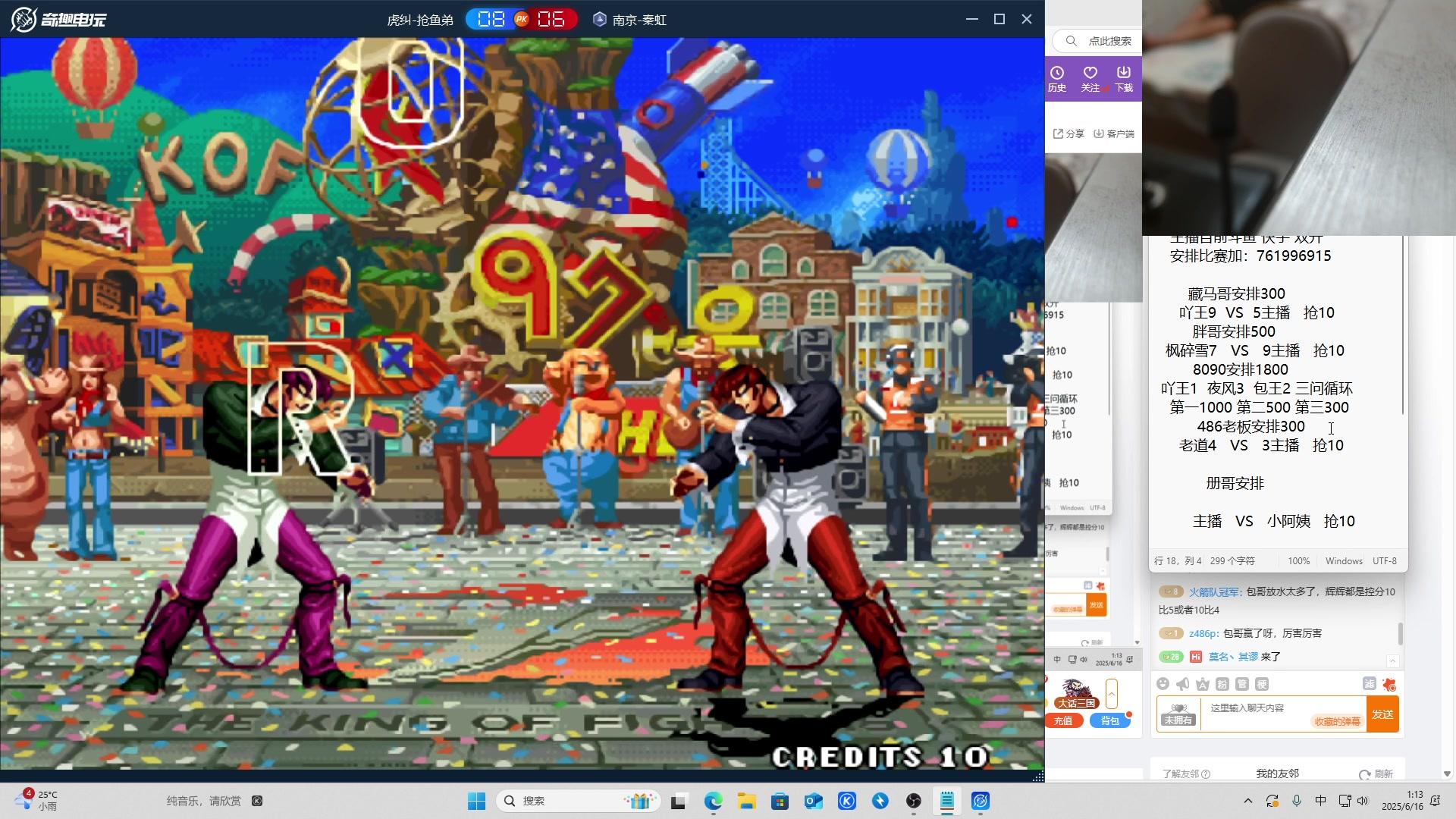This screenshot has width=1456, height=819.
Task: Open the emoji picker in chat toolbar
Action: 1163,684
